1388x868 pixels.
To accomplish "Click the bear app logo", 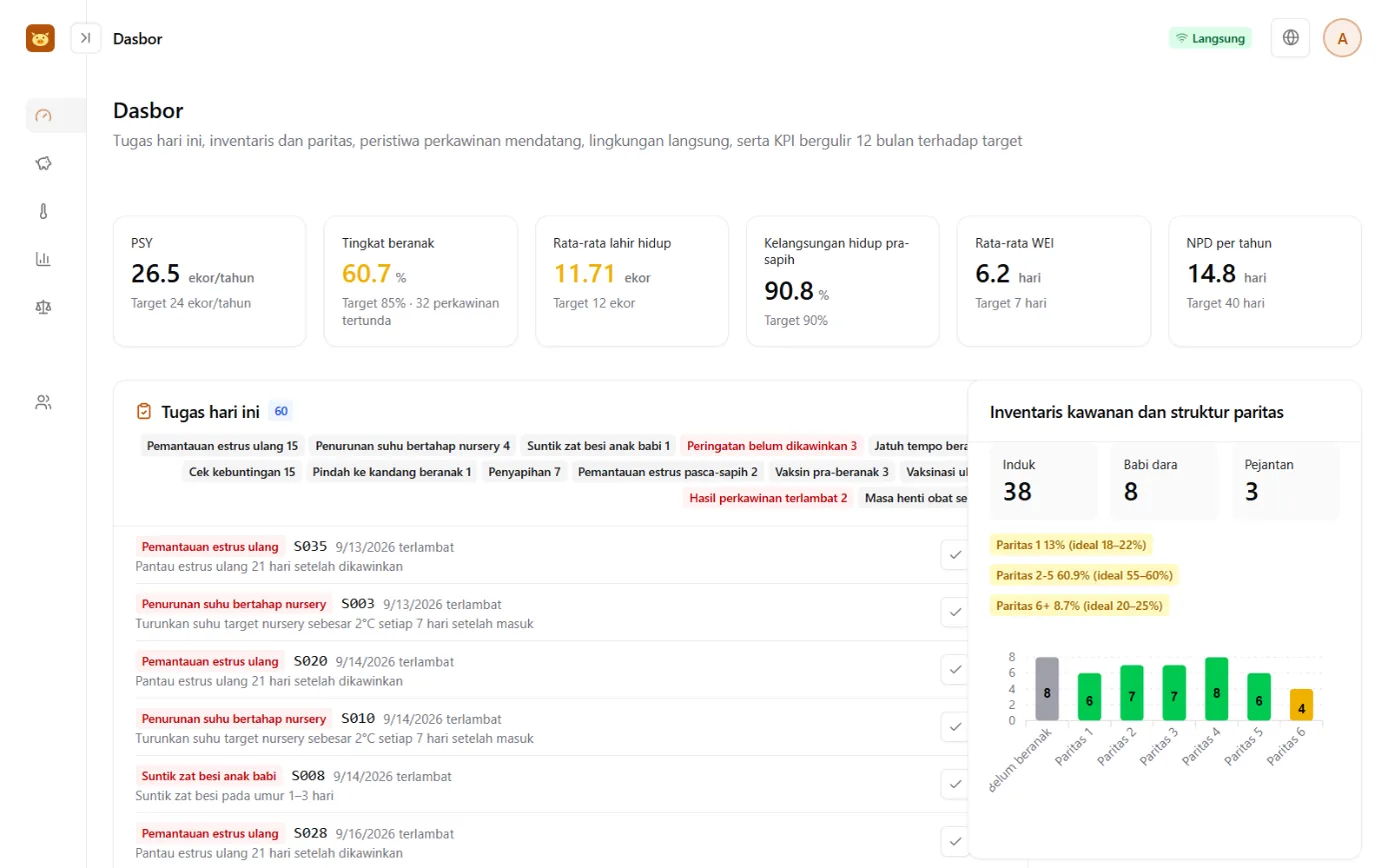I will (x=40, y=38).
